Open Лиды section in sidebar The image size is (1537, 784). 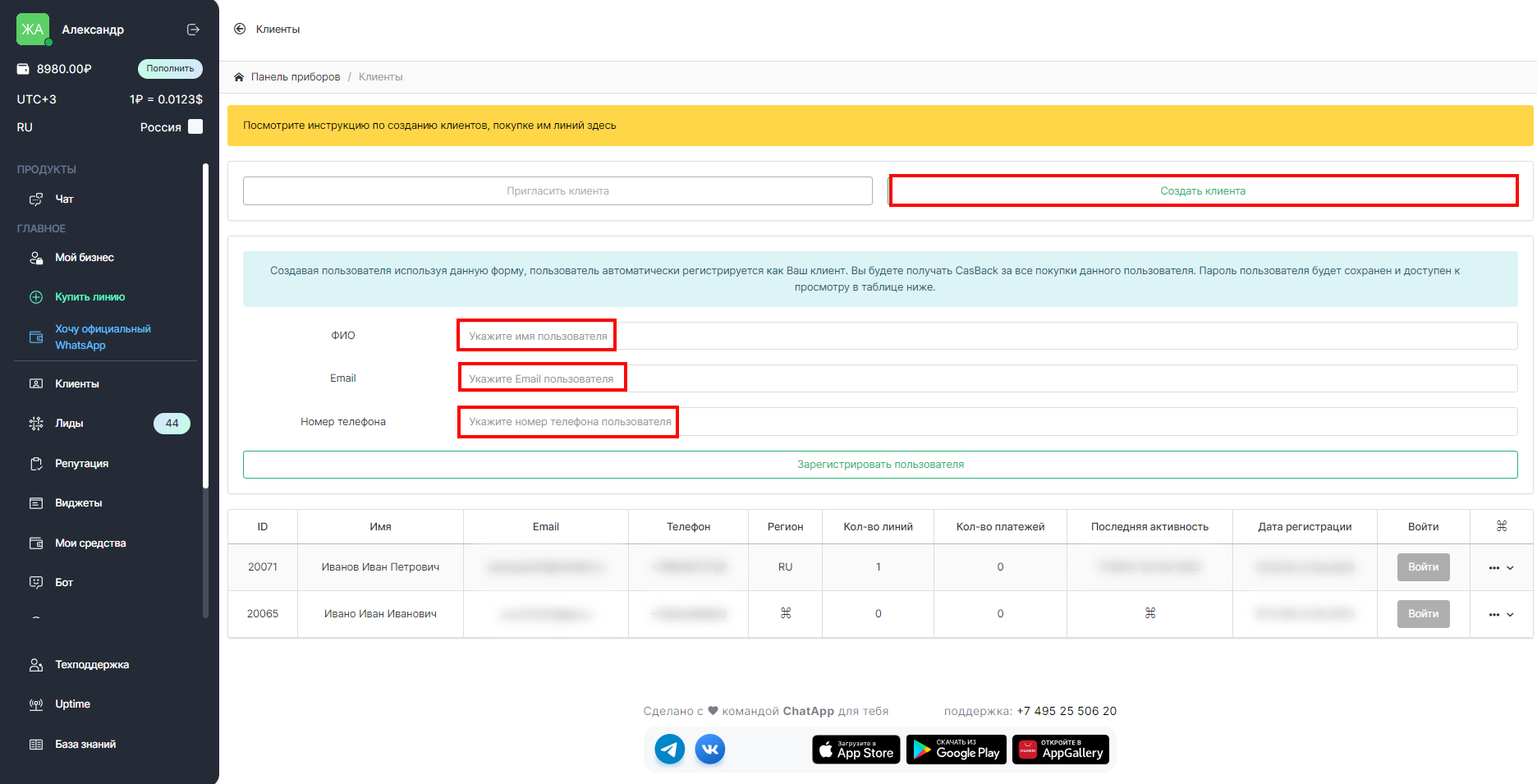coord(69,424)
